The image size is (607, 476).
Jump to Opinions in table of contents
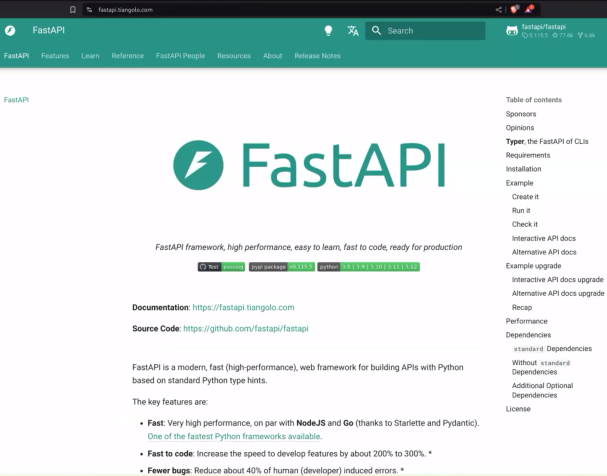[520, 128]
